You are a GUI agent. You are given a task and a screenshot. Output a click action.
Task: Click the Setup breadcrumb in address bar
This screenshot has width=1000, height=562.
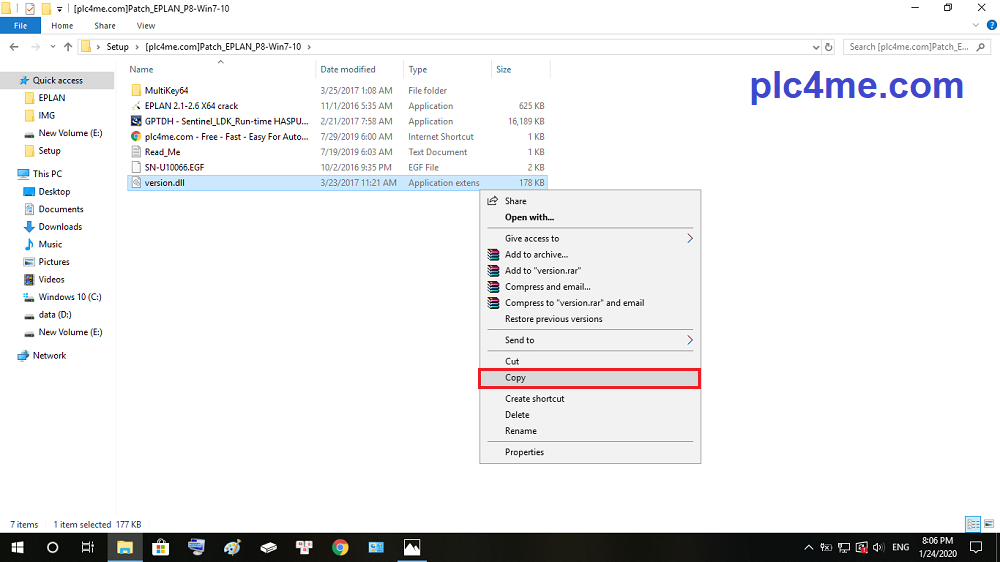(118, 47)
